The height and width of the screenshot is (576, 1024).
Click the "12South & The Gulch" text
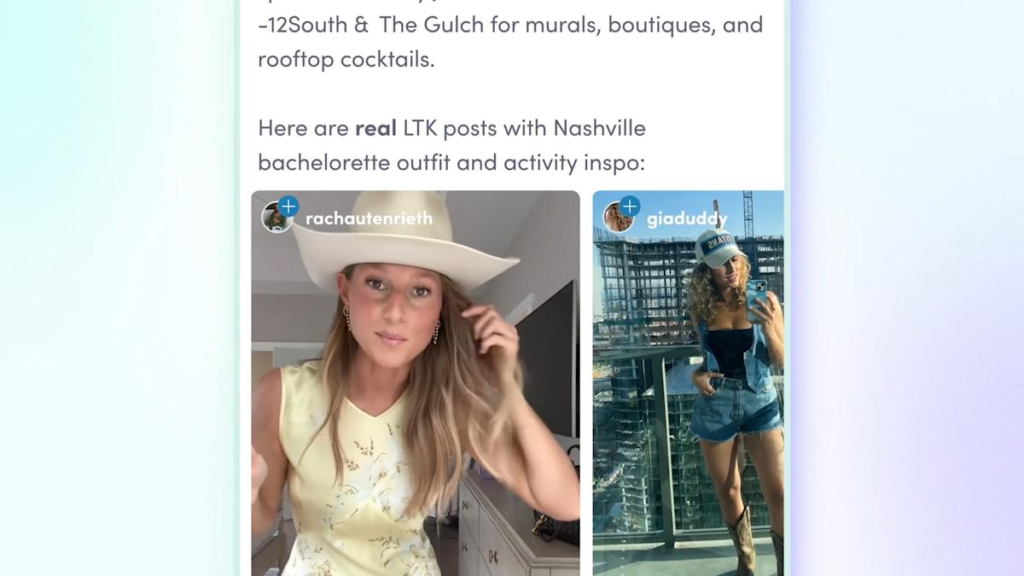[x=371, y=25]
